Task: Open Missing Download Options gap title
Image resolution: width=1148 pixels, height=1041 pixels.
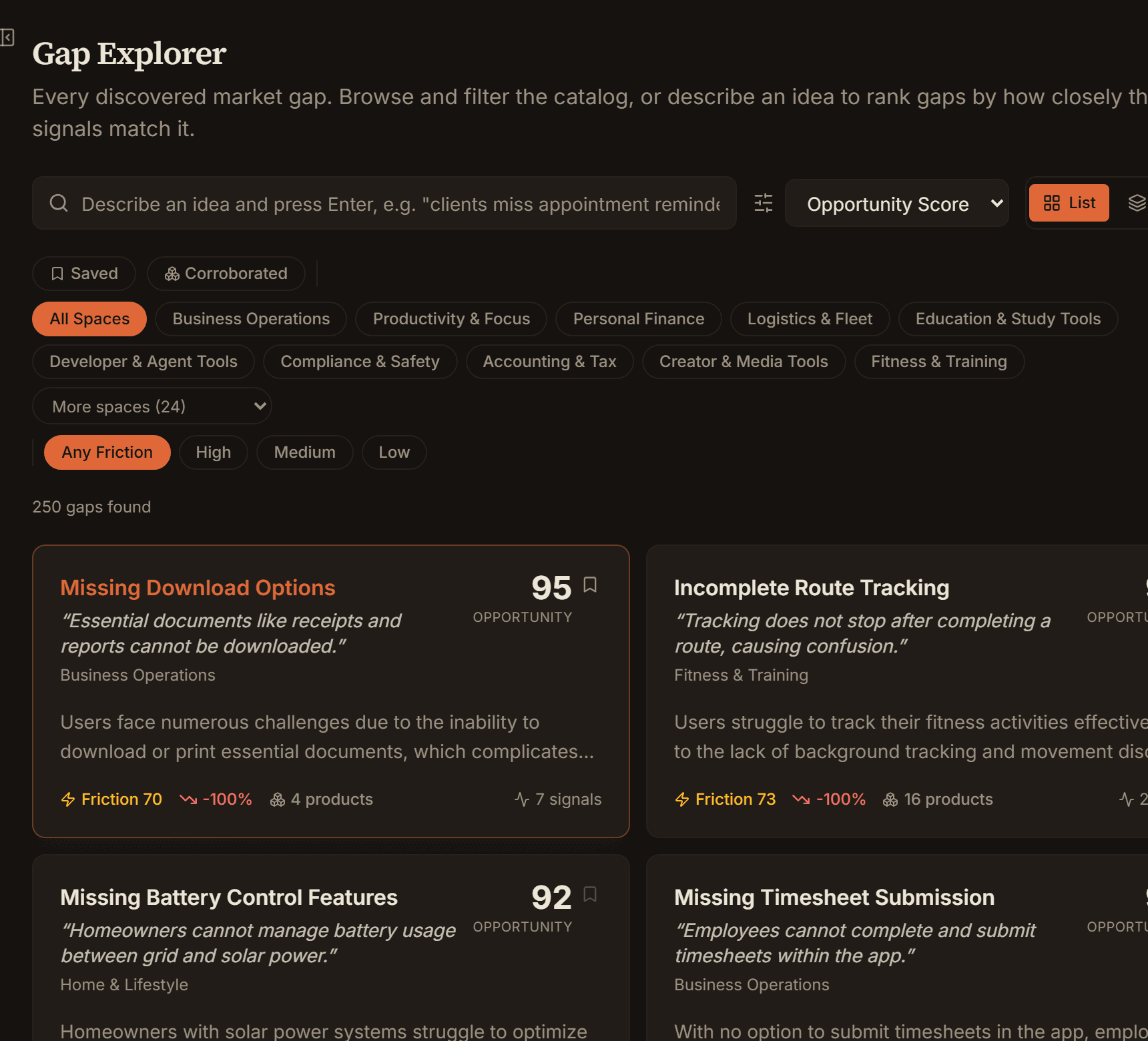Action: [198, 587]
